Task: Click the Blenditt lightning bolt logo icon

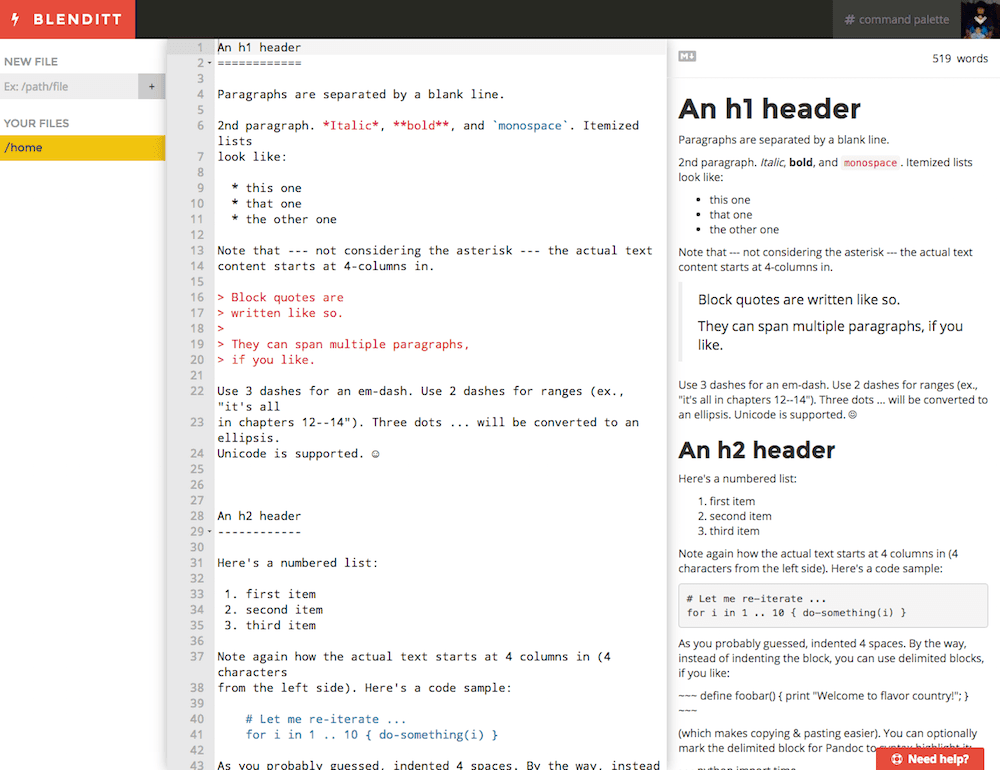Action: pyautogui.click(x=15, y=19)
